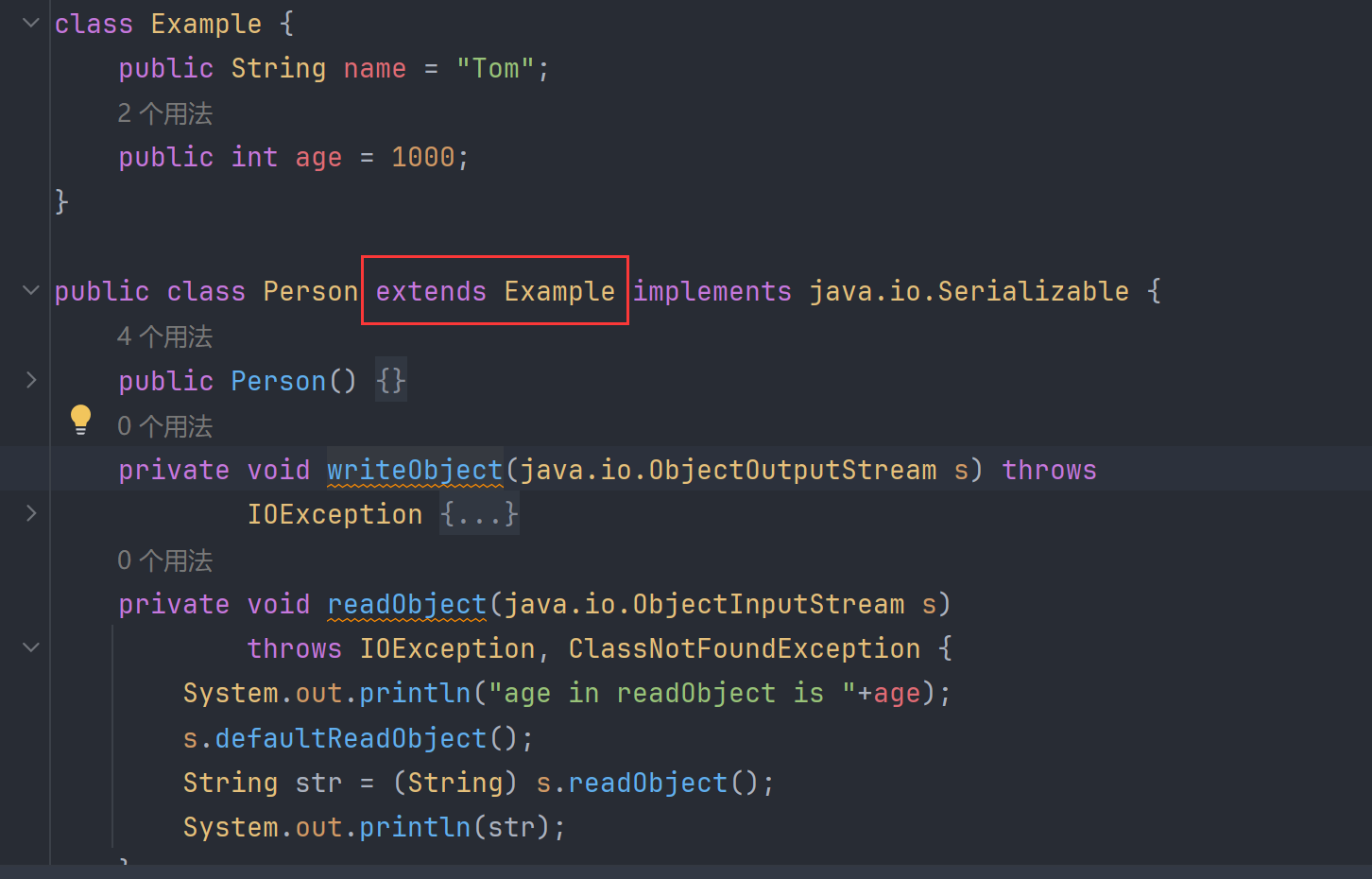Click '(String)' cast expression

(x=455, y=783)
